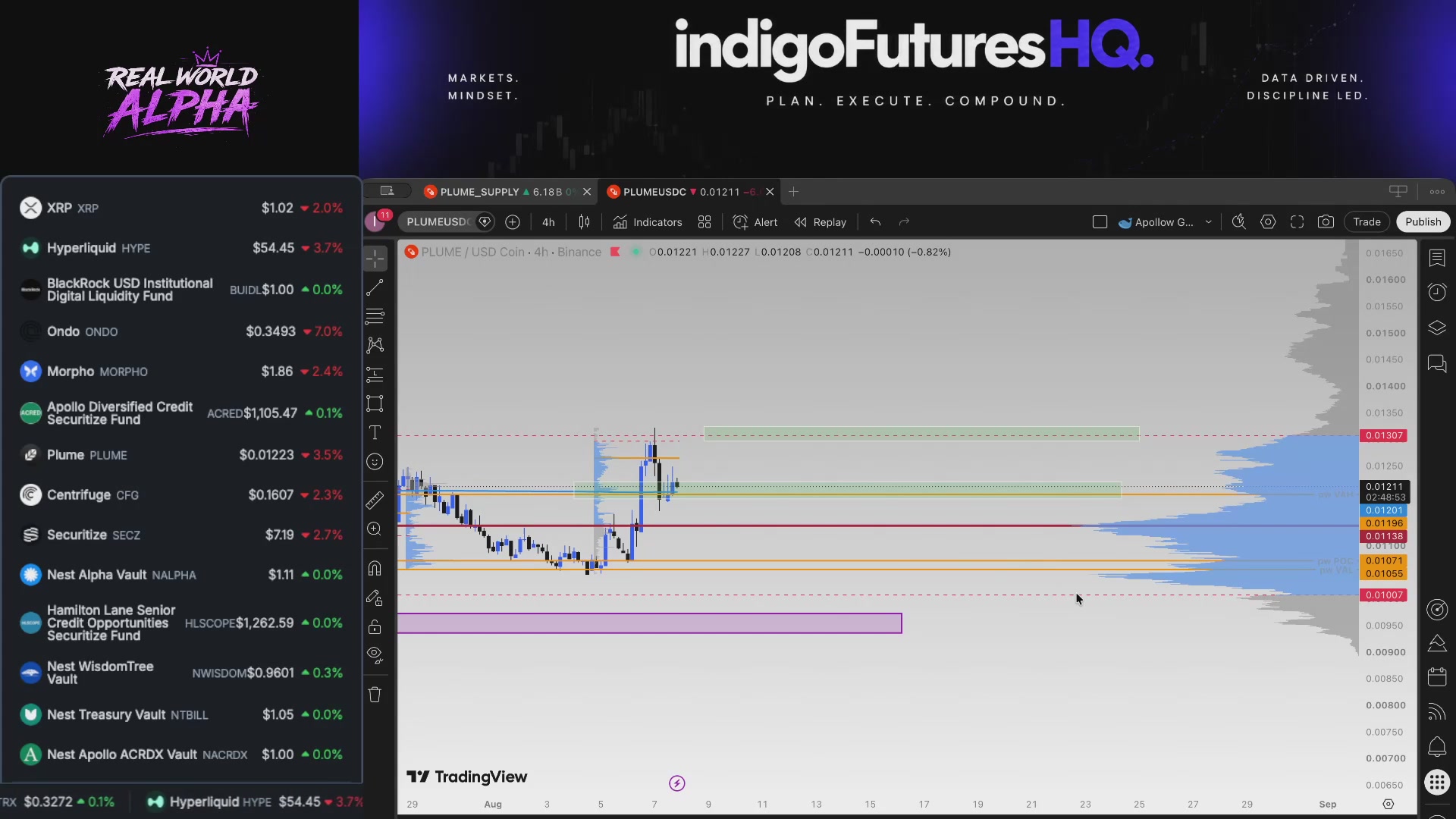The image size is (1456, 819).
Task: Add a new chart tab
Action: pyautogui.click(x=793, y=192)
